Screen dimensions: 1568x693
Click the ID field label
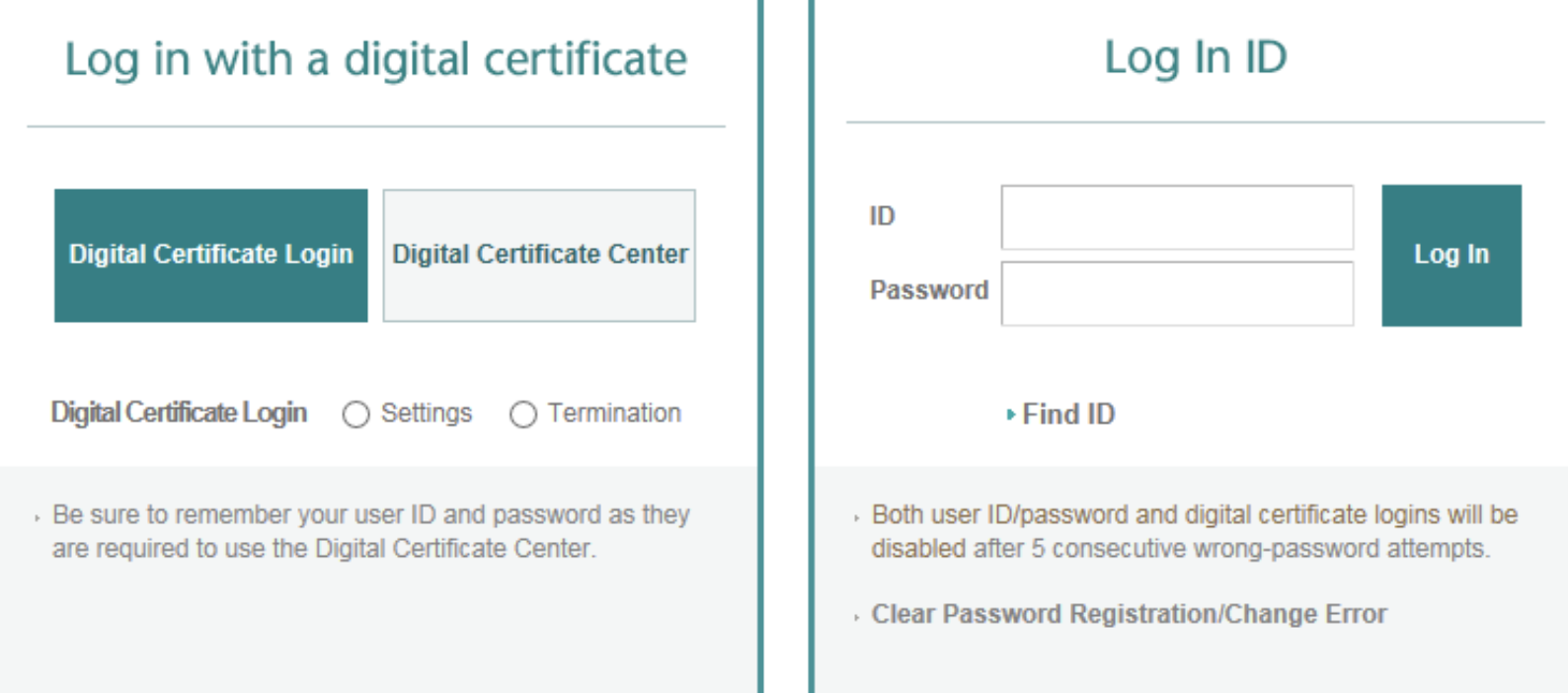(x=882, y=216)
